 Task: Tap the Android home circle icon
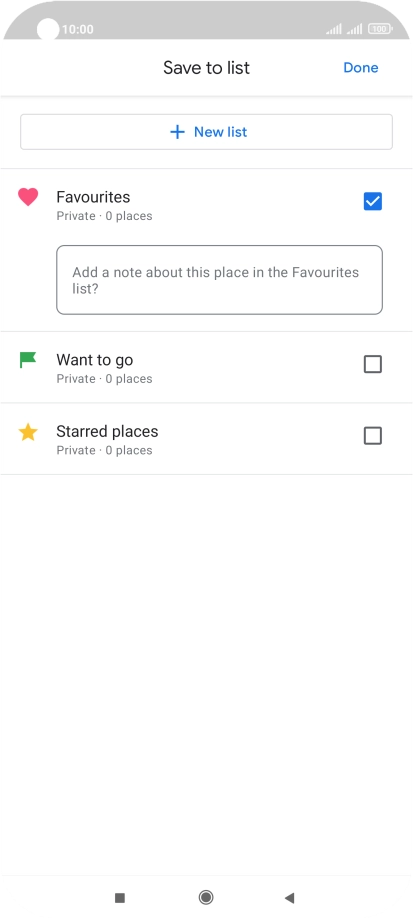[x=206, y=897]
